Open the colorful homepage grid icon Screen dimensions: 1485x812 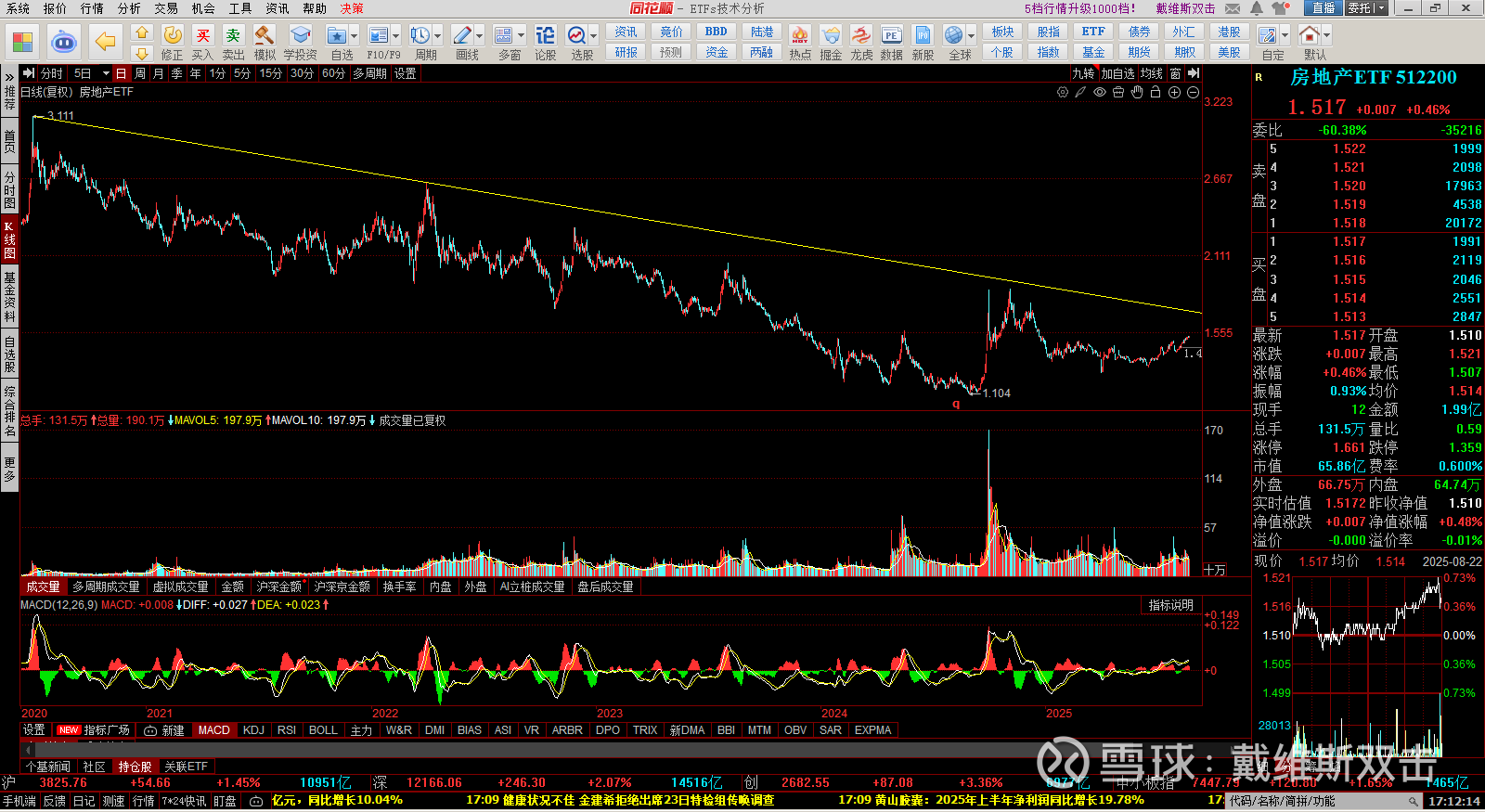(x=22, y=42)
